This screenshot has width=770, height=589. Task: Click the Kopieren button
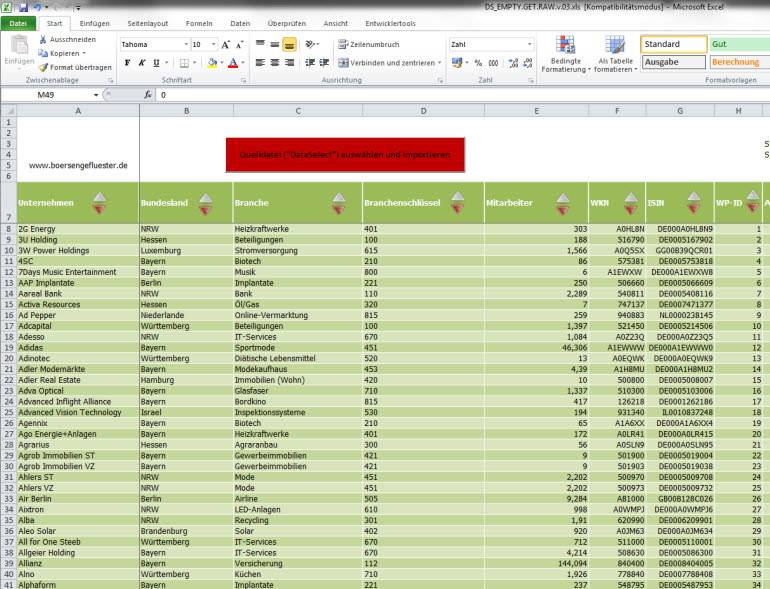(x=59, y=54)
